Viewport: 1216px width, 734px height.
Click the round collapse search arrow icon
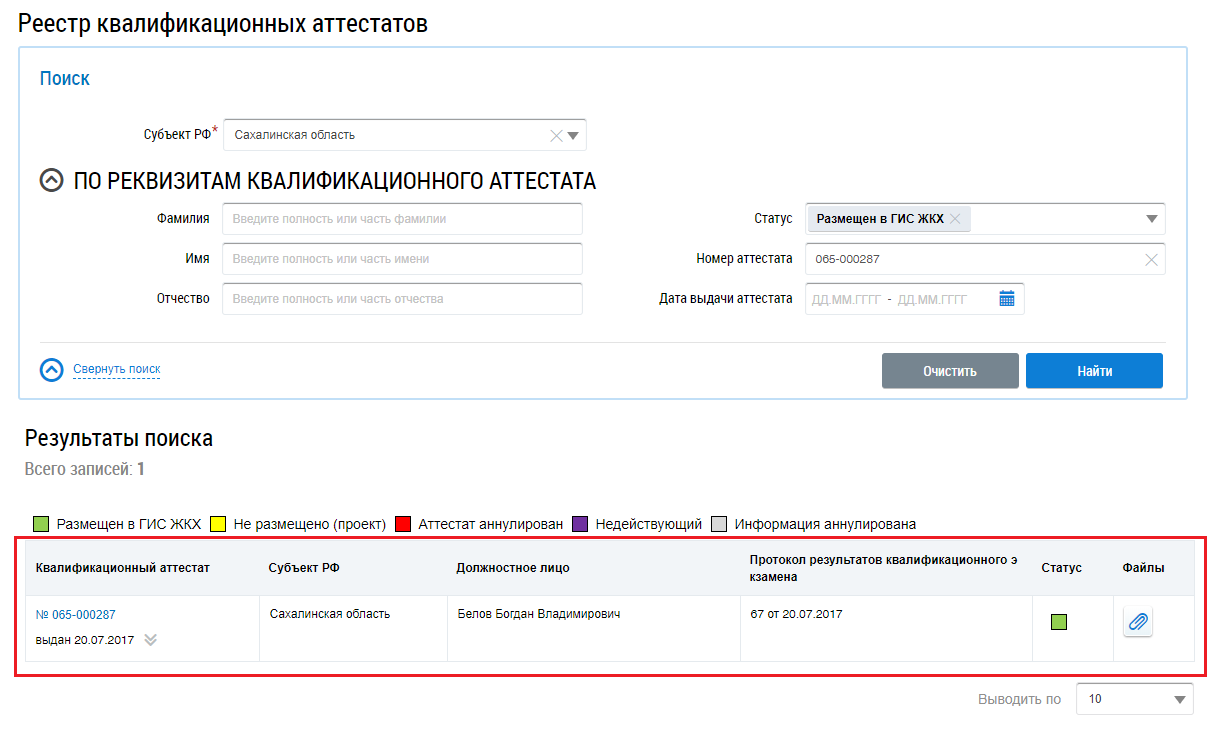[x=51, y=370]
